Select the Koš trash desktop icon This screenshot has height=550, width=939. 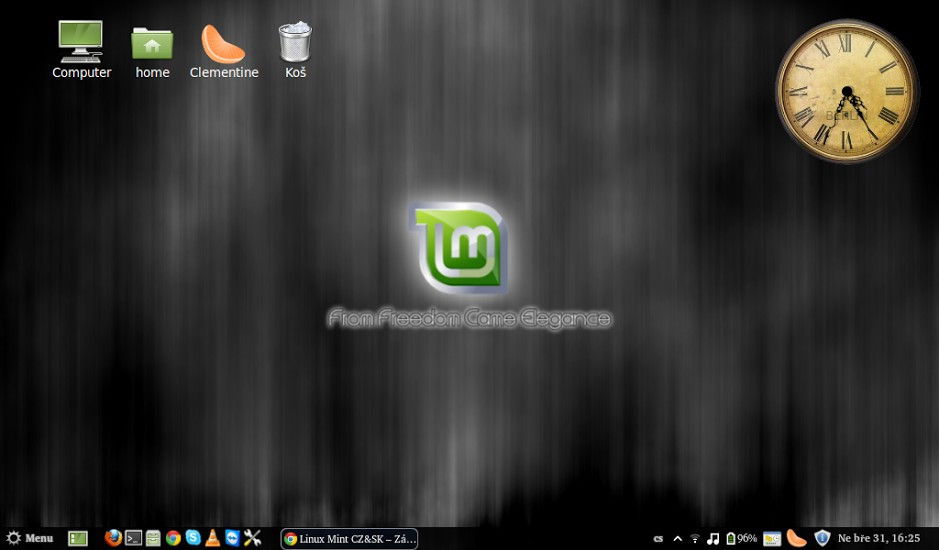pyautogui.click(x=295, y=50)
